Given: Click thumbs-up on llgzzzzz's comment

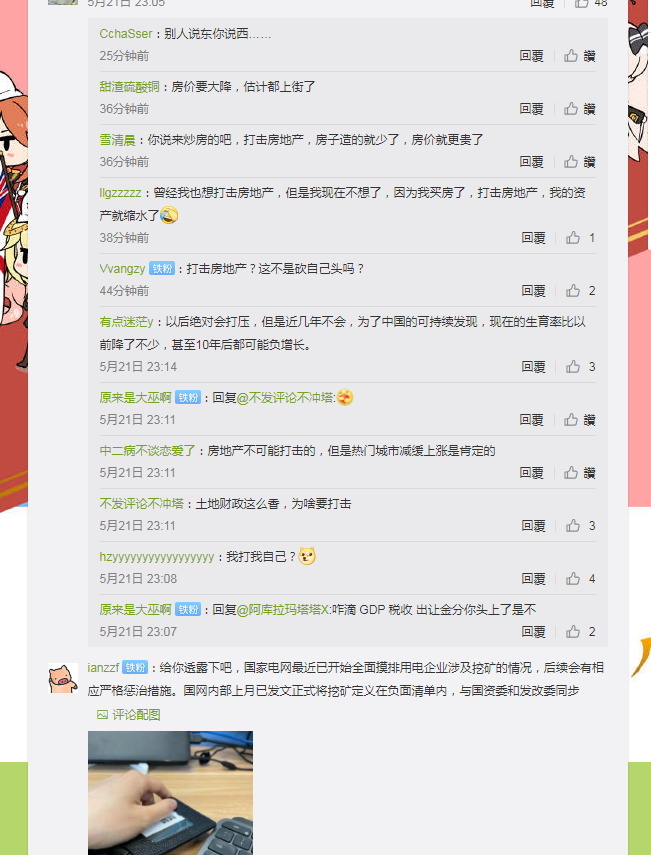Looking at the screenshot, I should pyautogui.click(x=572, y=238).
